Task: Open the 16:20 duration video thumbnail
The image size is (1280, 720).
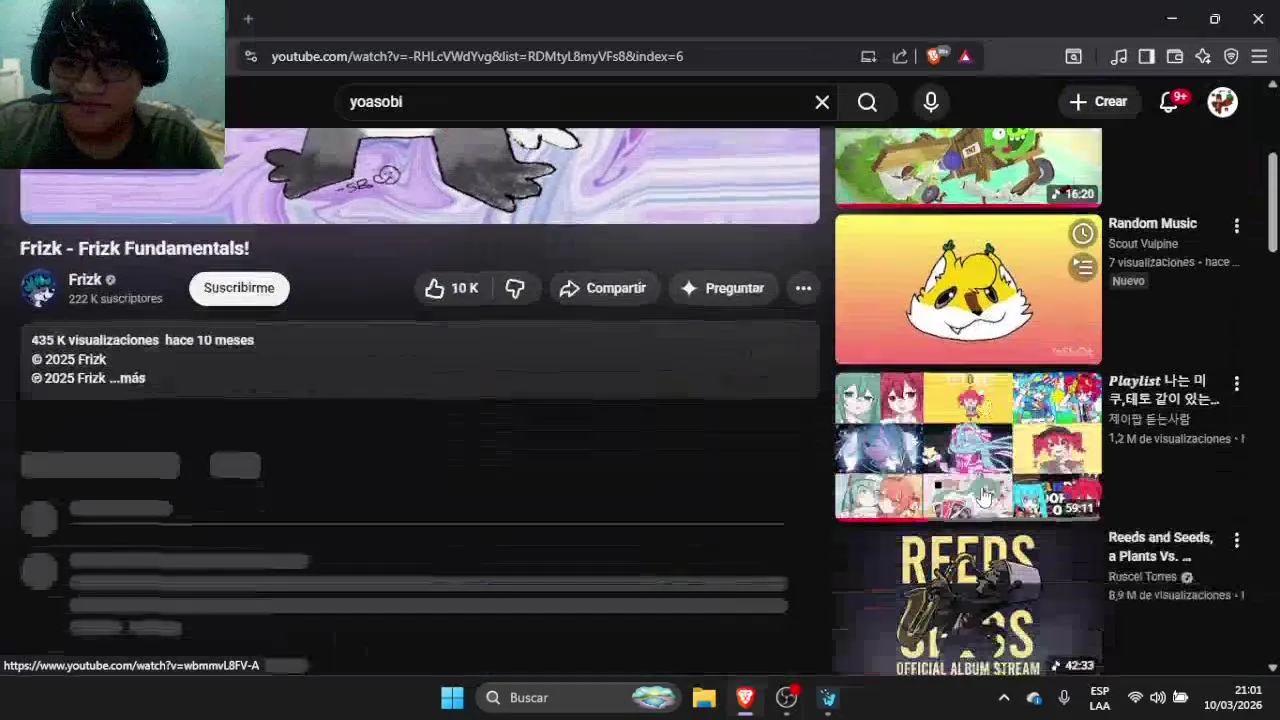Action: (968, 166)
